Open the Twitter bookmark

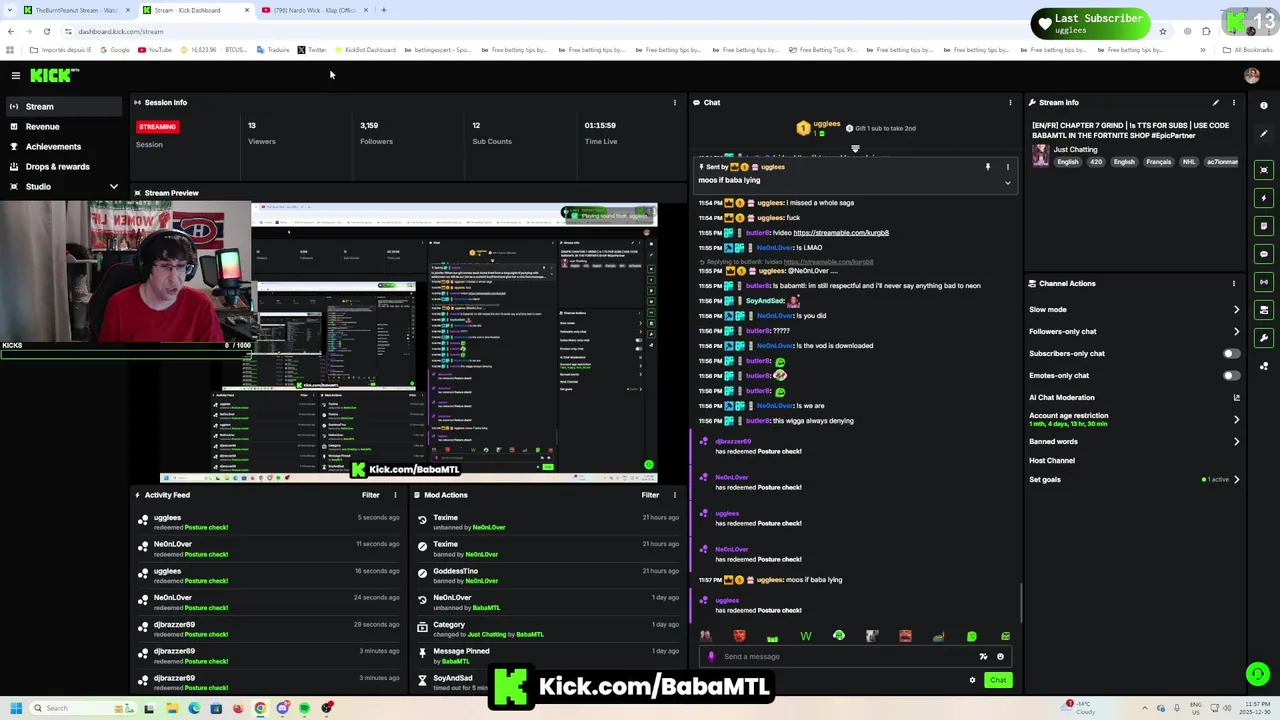click(312, 50)
